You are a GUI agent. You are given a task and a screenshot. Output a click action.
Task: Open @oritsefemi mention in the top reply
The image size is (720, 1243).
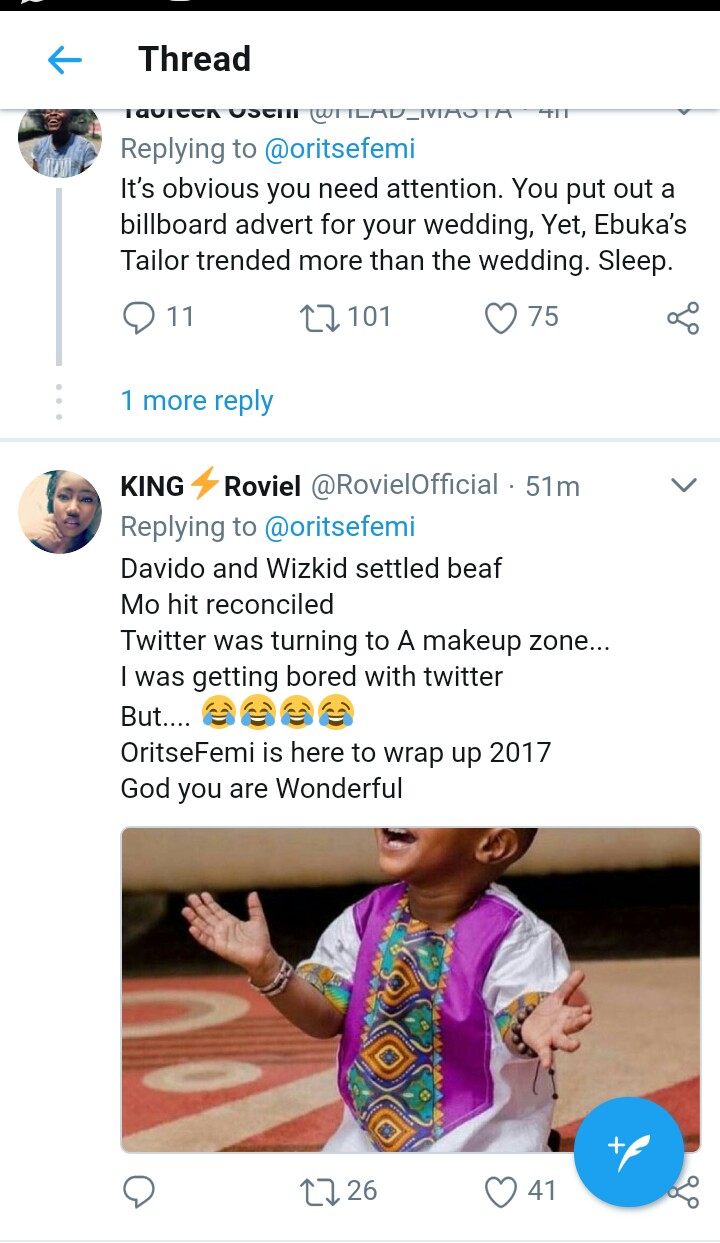pyautogui.click(x=339, y=149)
